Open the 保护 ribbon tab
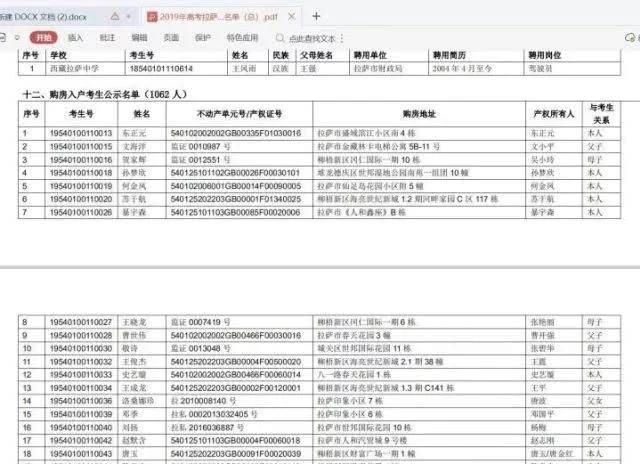This screenshot has width=640, height=464. pyautogui.click(x=203, y=37)
